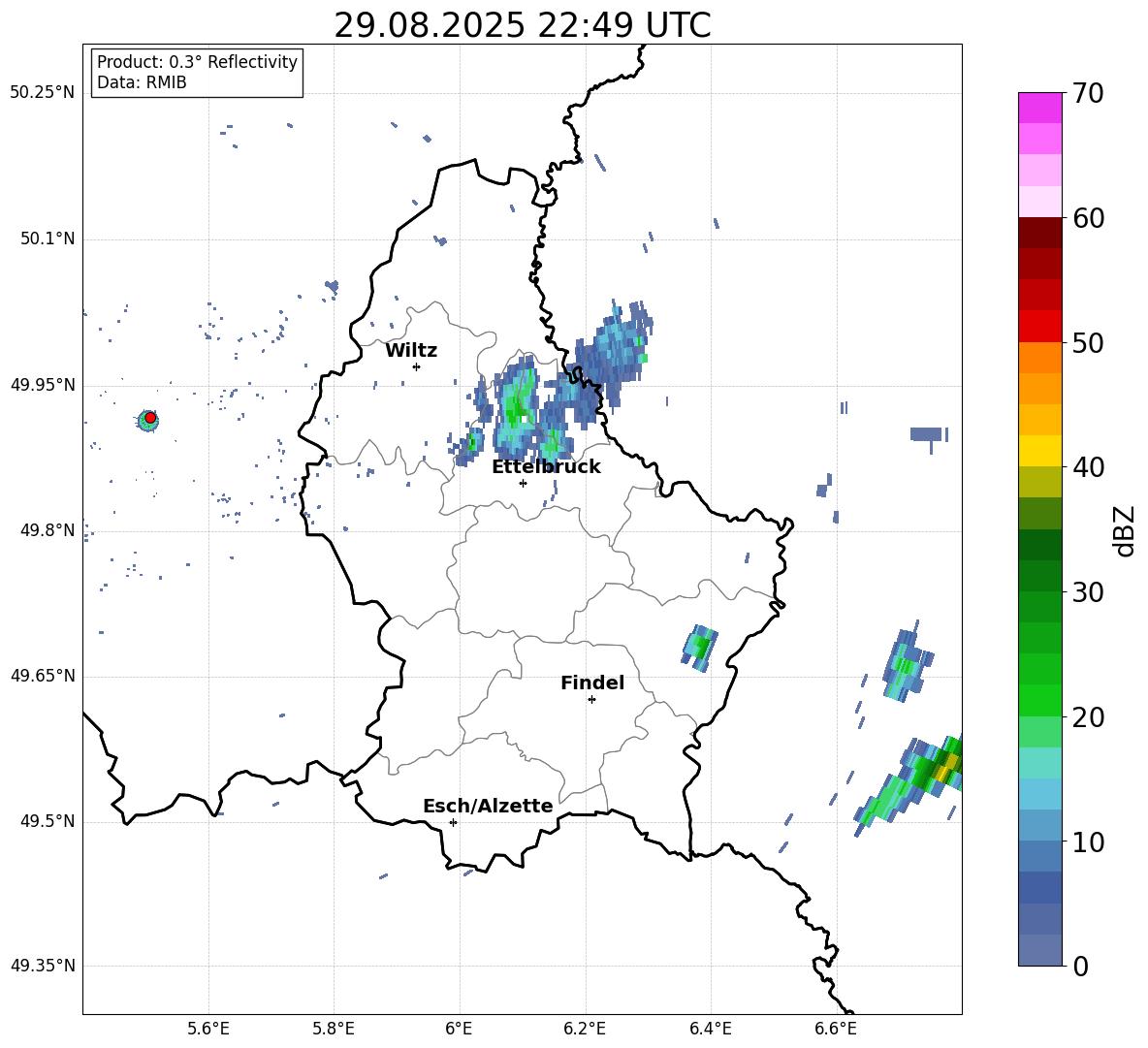Click the red radar site marker

pos(150,418)
